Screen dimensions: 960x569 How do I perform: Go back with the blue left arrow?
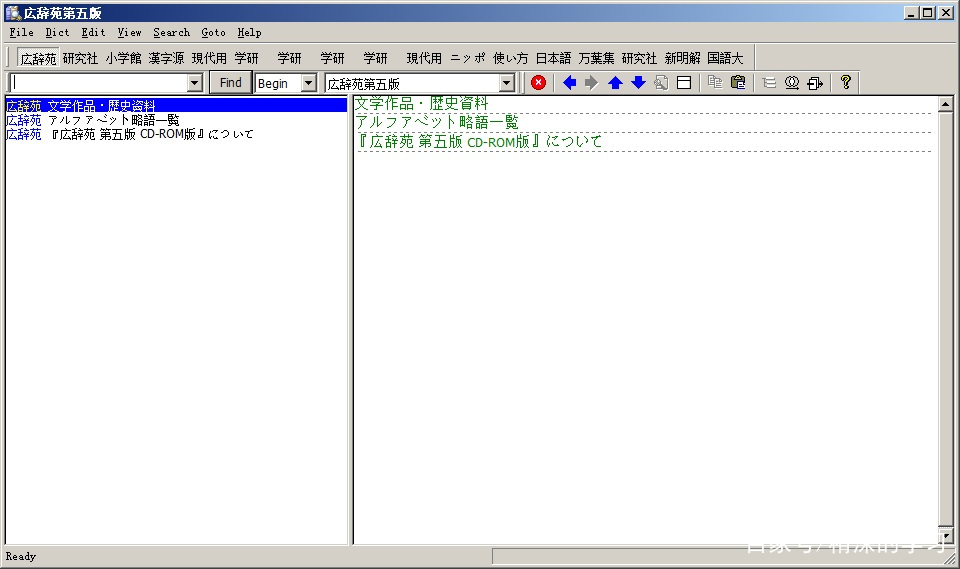[x=569, y=83]
